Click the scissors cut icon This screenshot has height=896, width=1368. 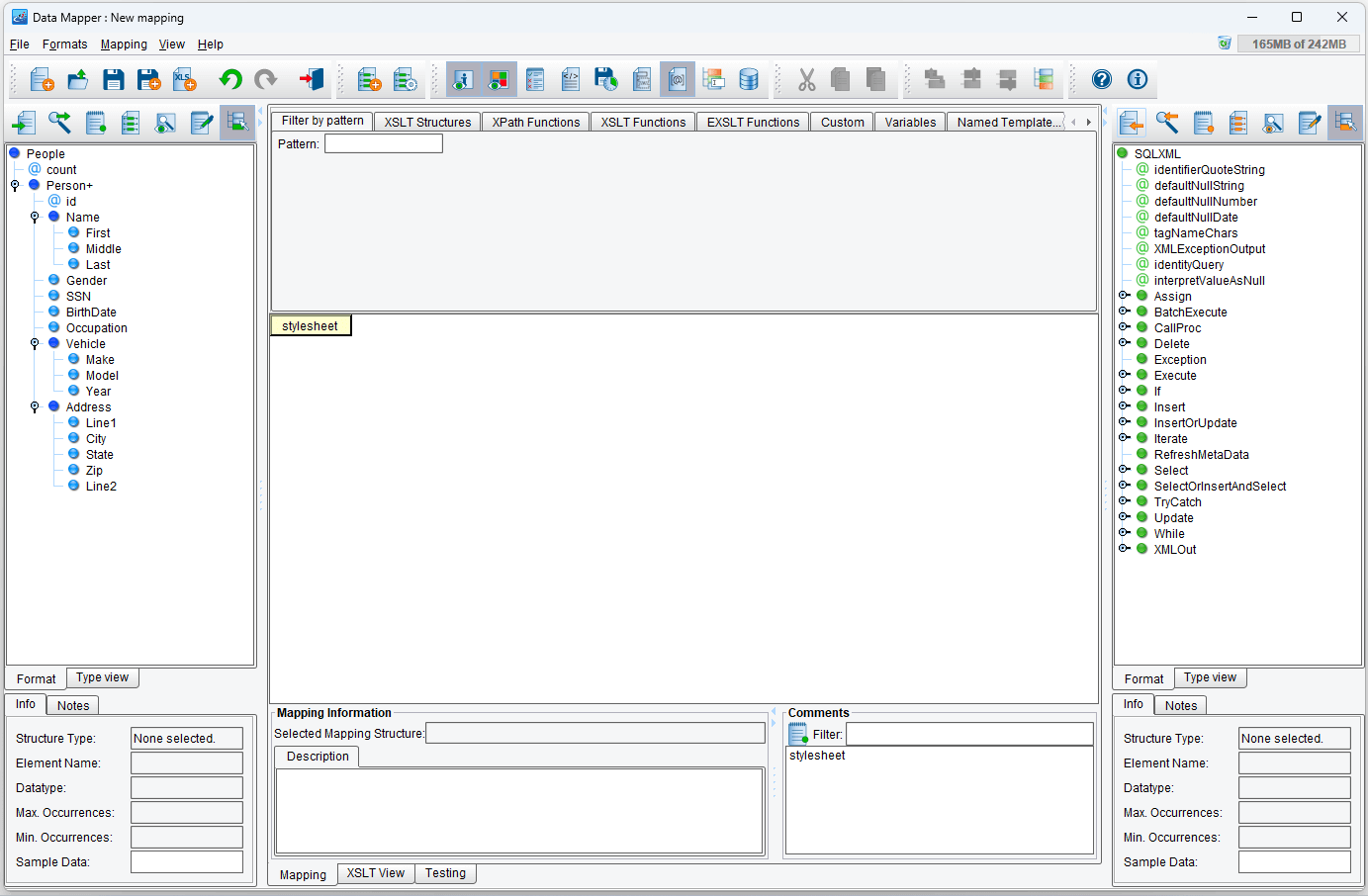pyautogui.click(x=806, y=79)
